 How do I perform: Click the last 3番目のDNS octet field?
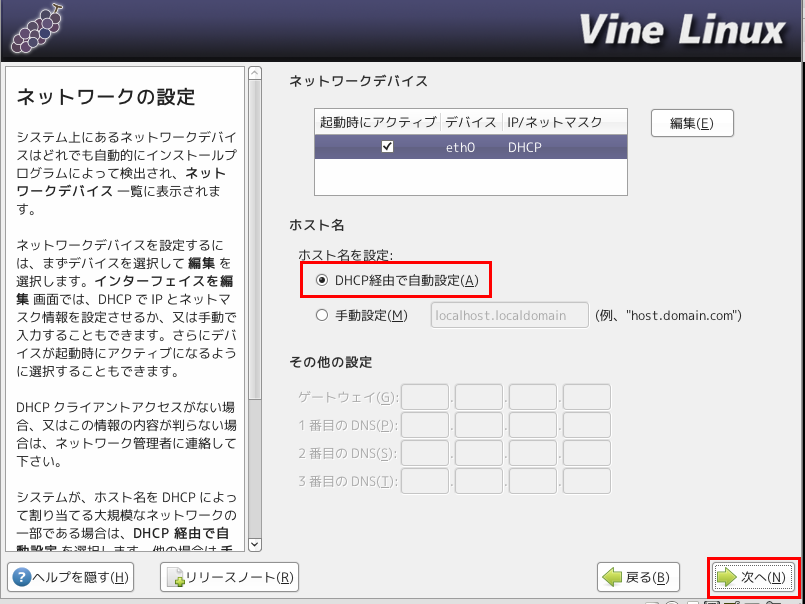pos(587,482)
